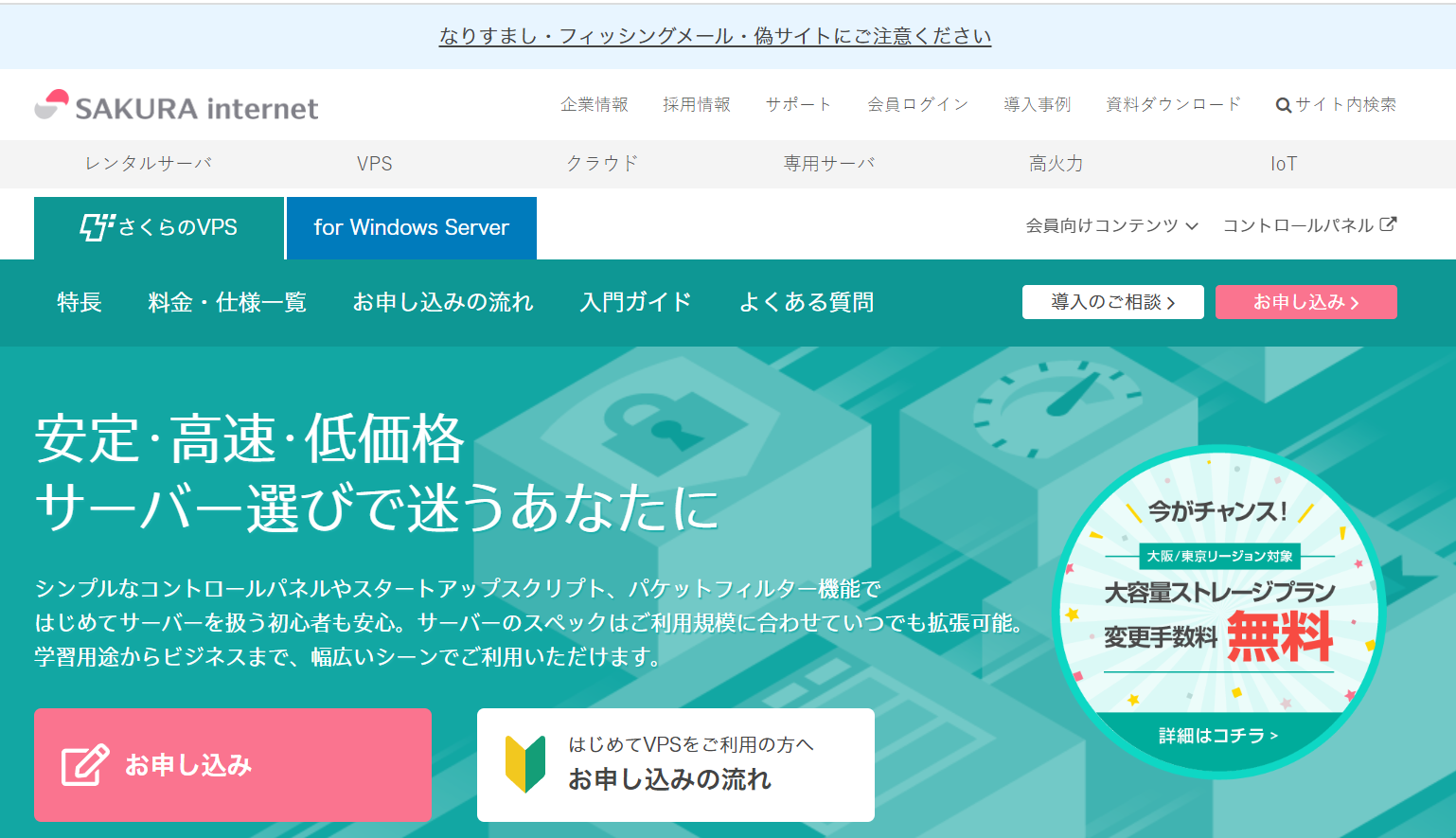Select the さくらのVPS tab

click(x=158, y=227)
